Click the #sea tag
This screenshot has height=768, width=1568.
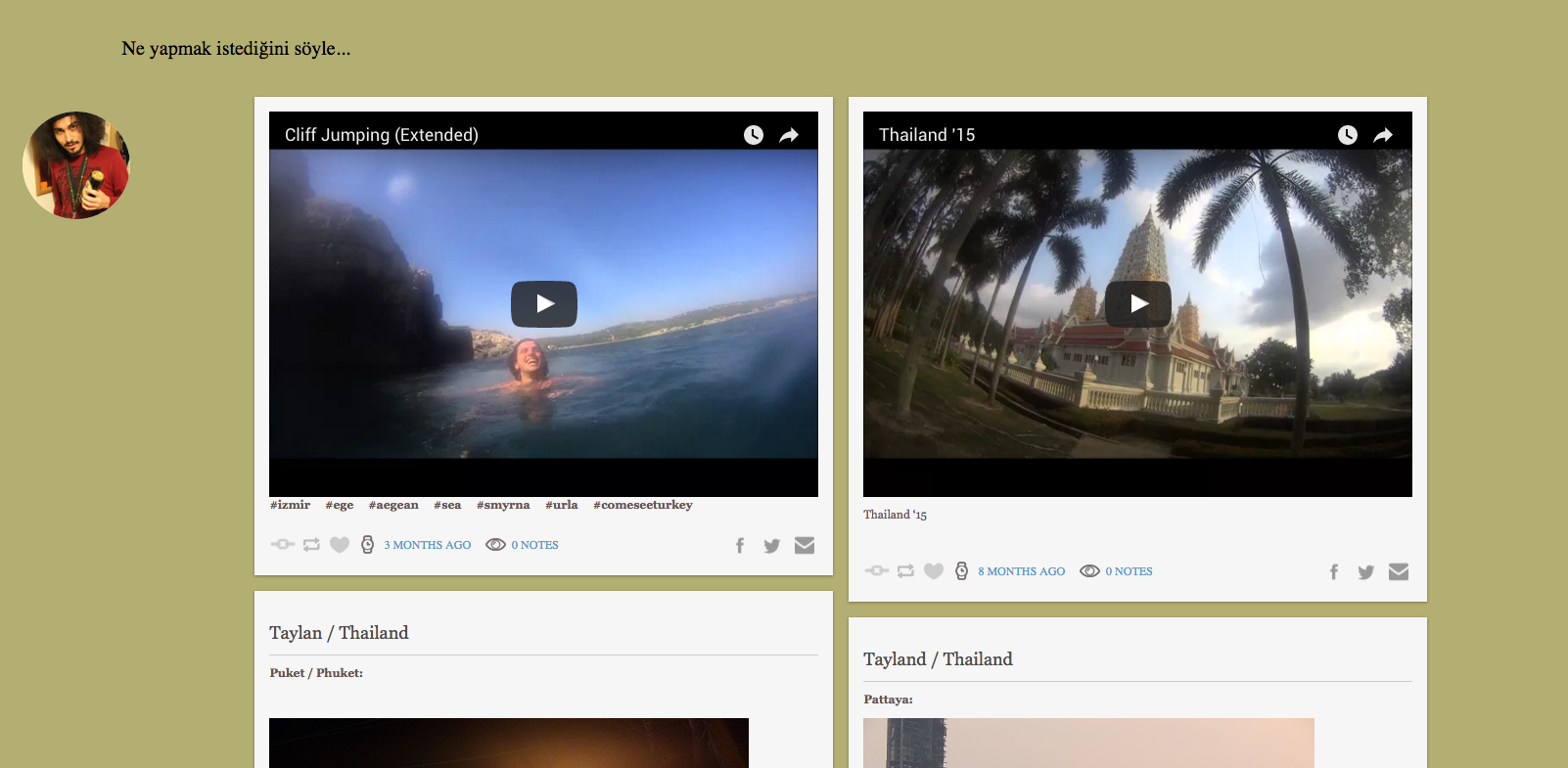tap(447, 505)
